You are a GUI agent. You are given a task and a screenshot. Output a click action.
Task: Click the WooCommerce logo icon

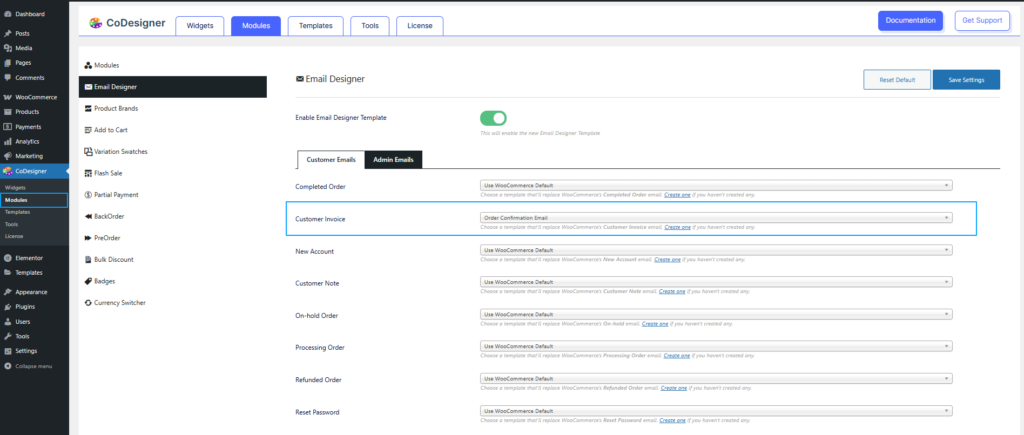pos(7,97)
